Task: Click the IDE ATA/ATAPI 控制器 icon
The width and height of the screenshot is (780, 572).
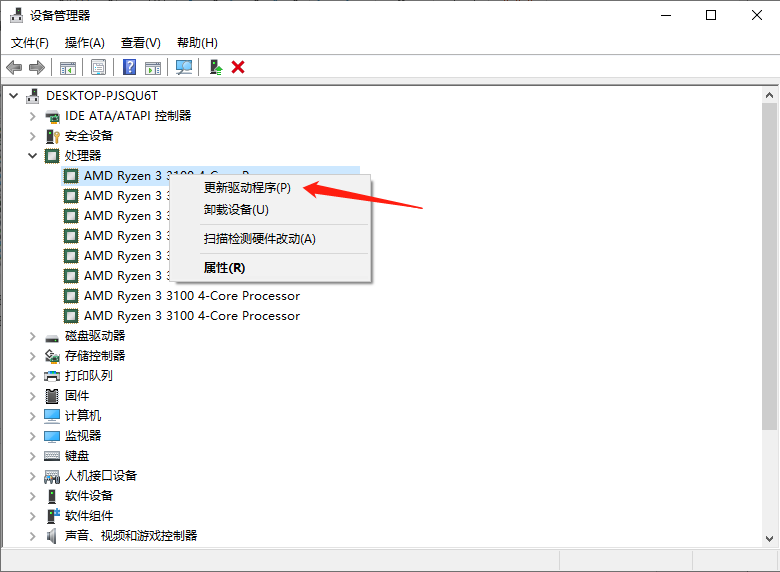Action: (x=52, y=116)
